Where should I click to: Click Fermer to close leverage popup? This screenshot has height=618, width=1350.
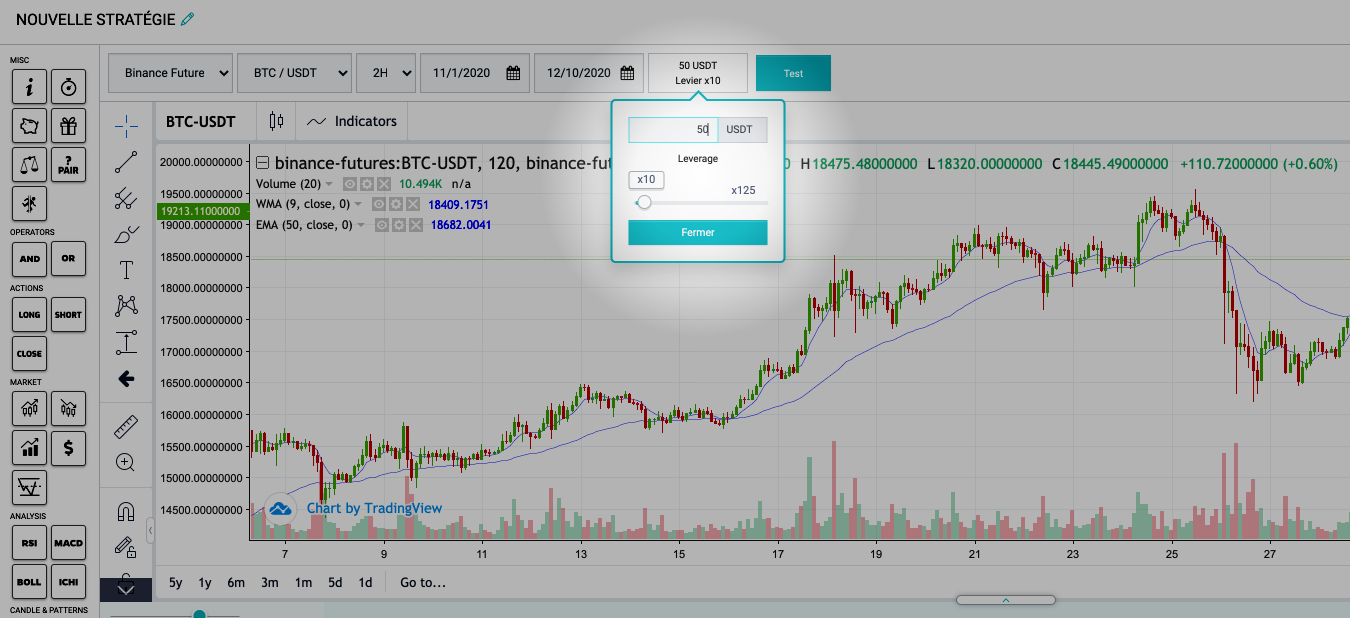coord(698,232)
